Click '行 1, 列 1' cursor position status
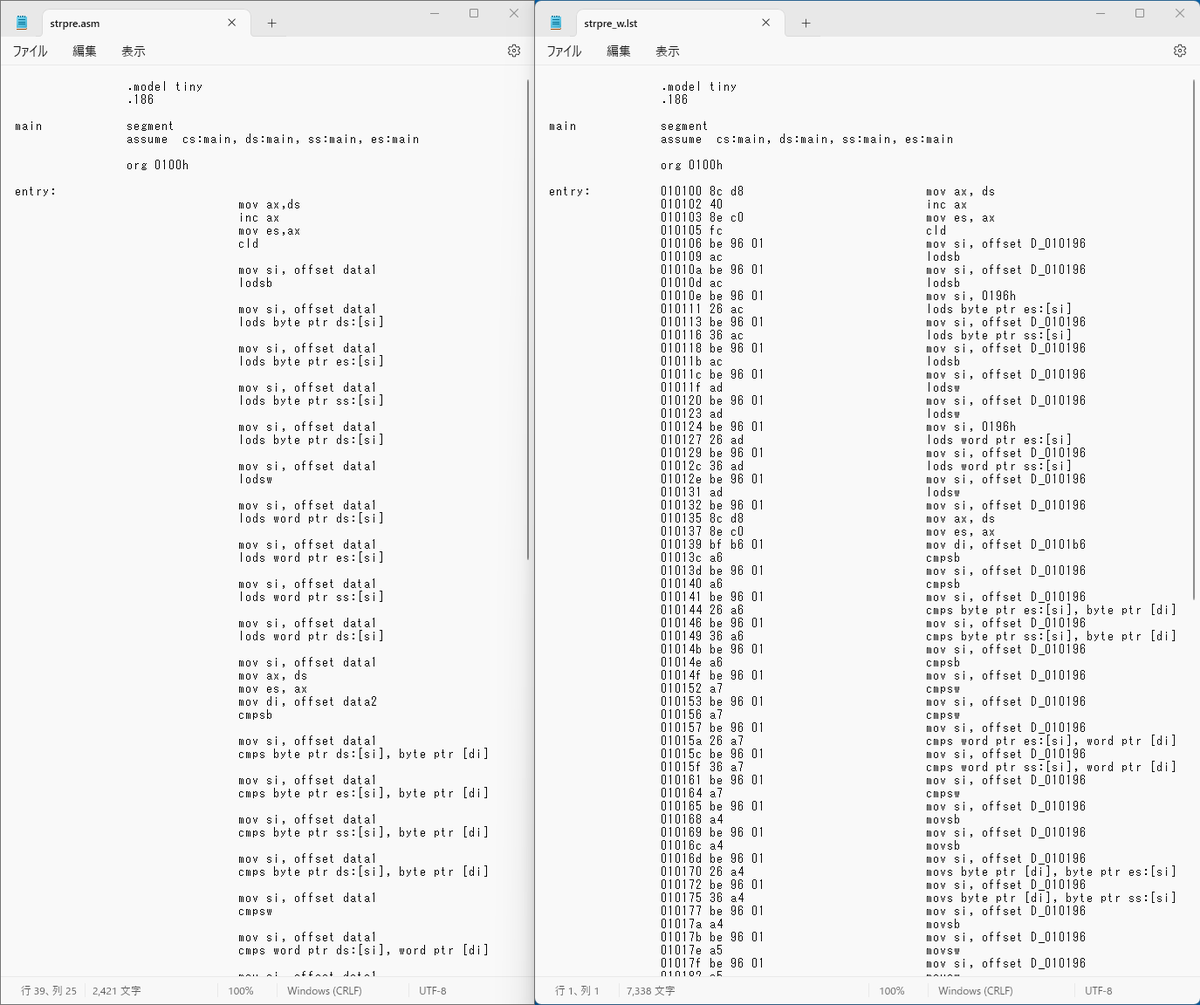 click(x=578, y=990)
